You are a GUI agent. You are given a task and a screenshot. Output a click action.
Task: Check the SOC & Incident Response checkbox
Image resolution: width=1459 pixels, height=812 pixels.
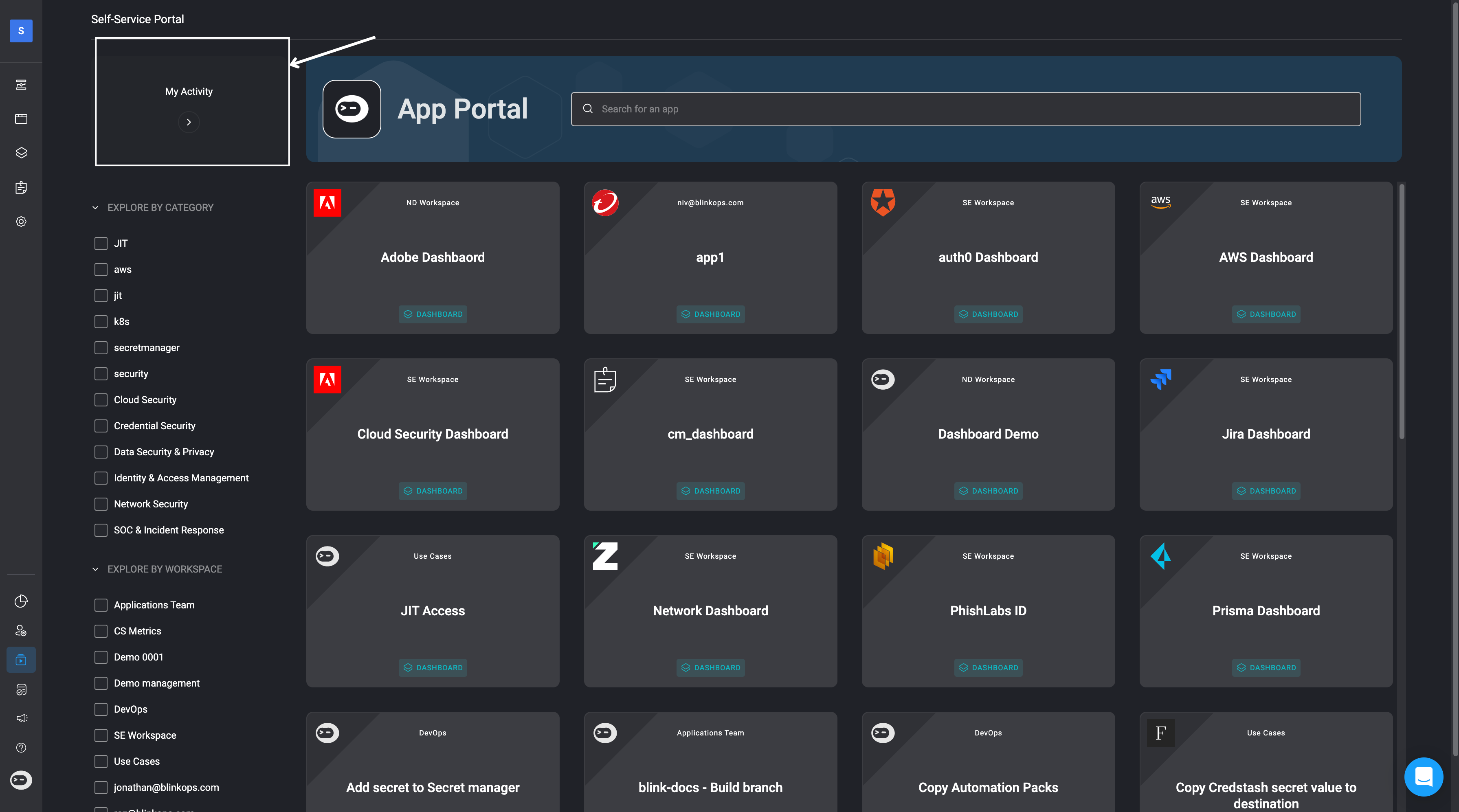click(x=101, y=530)
